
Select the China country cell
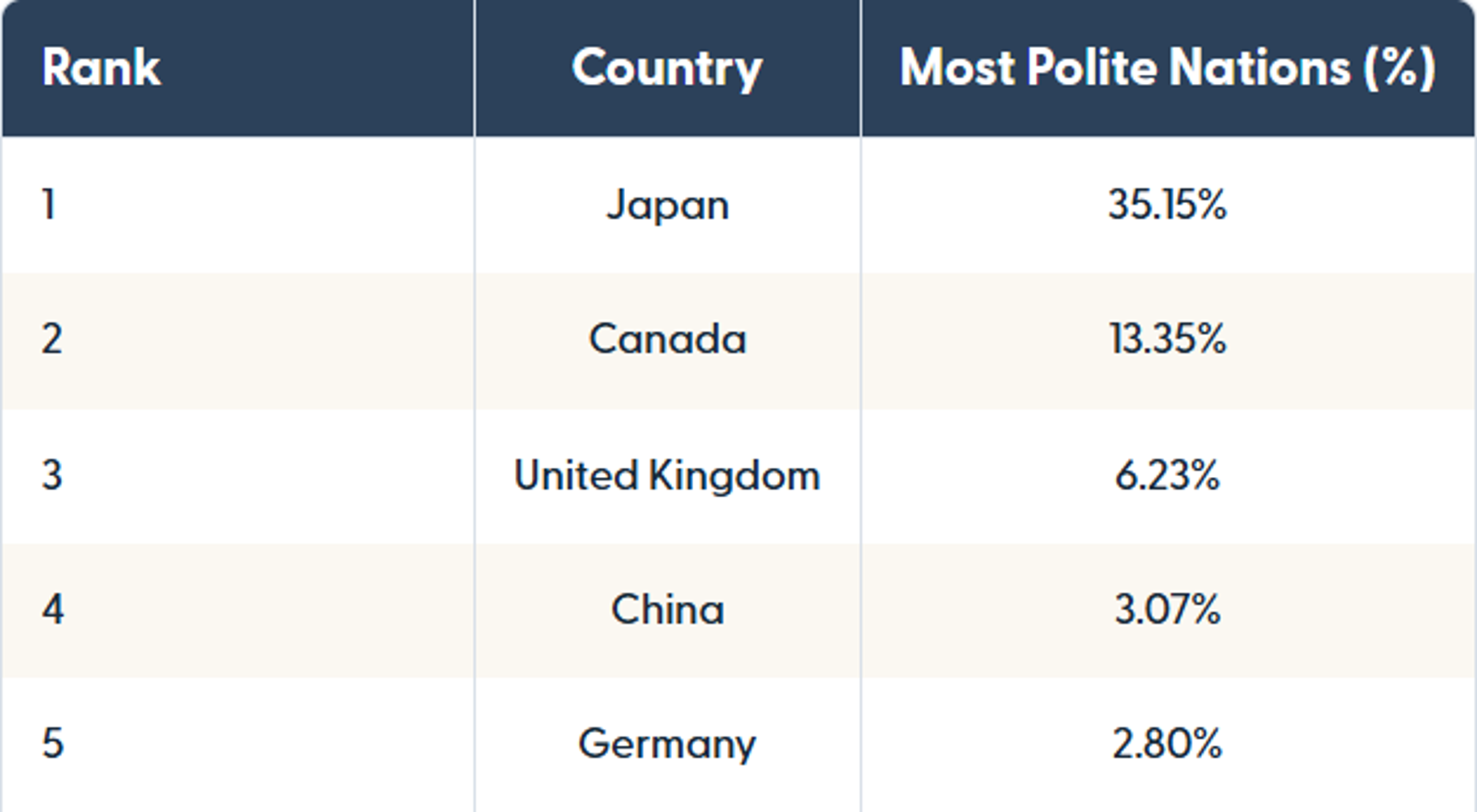click(666, 610)
